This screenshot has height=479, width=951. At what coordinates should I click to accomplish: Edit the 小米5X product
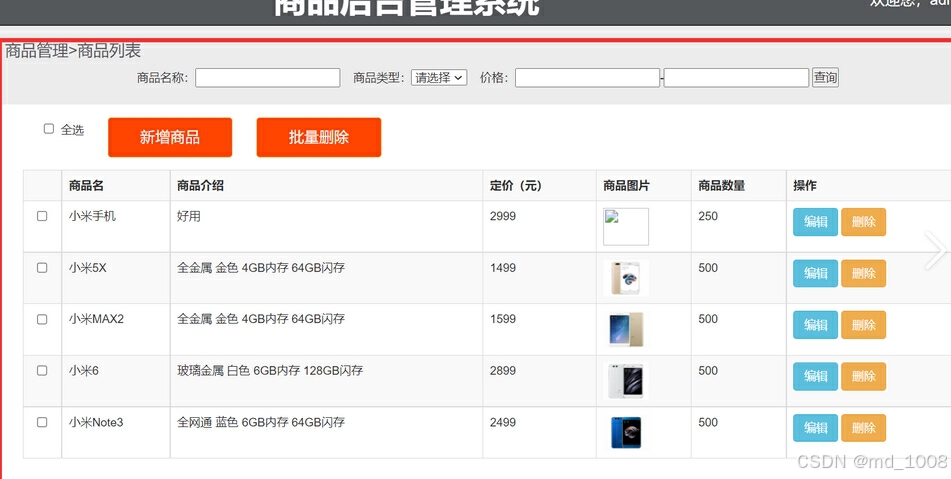pos(815,273)
